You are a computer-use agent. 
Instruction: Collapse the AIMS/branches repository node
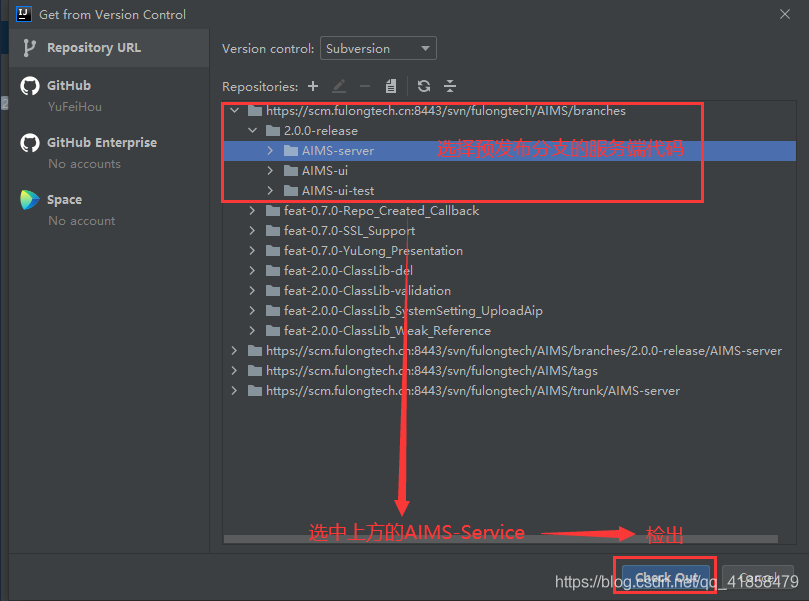(x=235, y=110)
